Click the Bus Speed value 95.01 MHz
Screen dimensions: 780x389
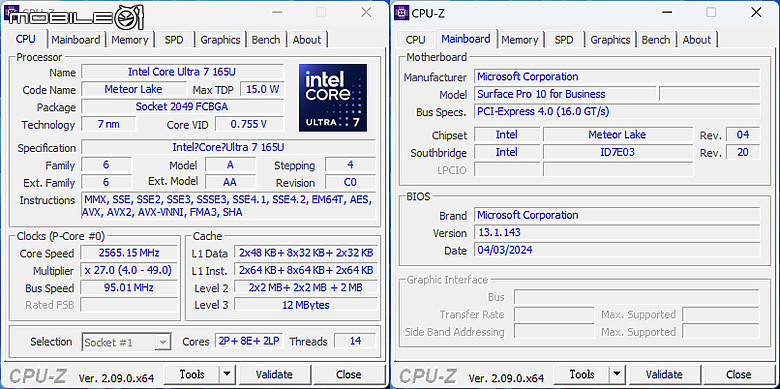(x=129, y=288)
